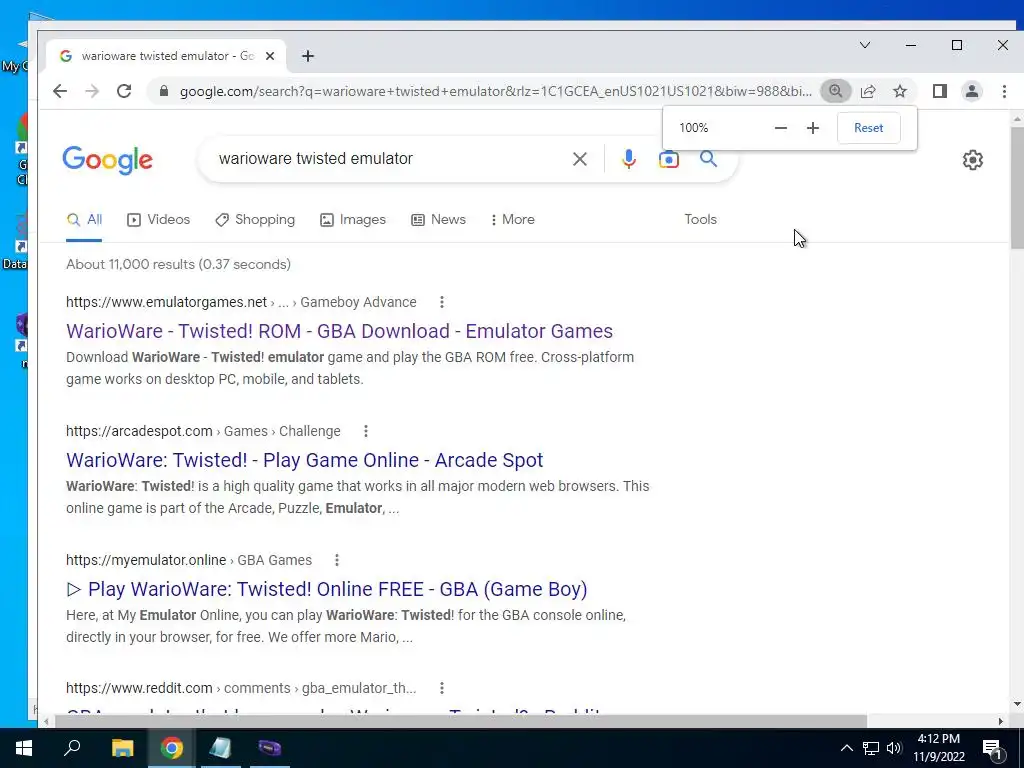Screen dimensions: 1024x768
Task: View site information via lock icon
Action: [164, 91]
